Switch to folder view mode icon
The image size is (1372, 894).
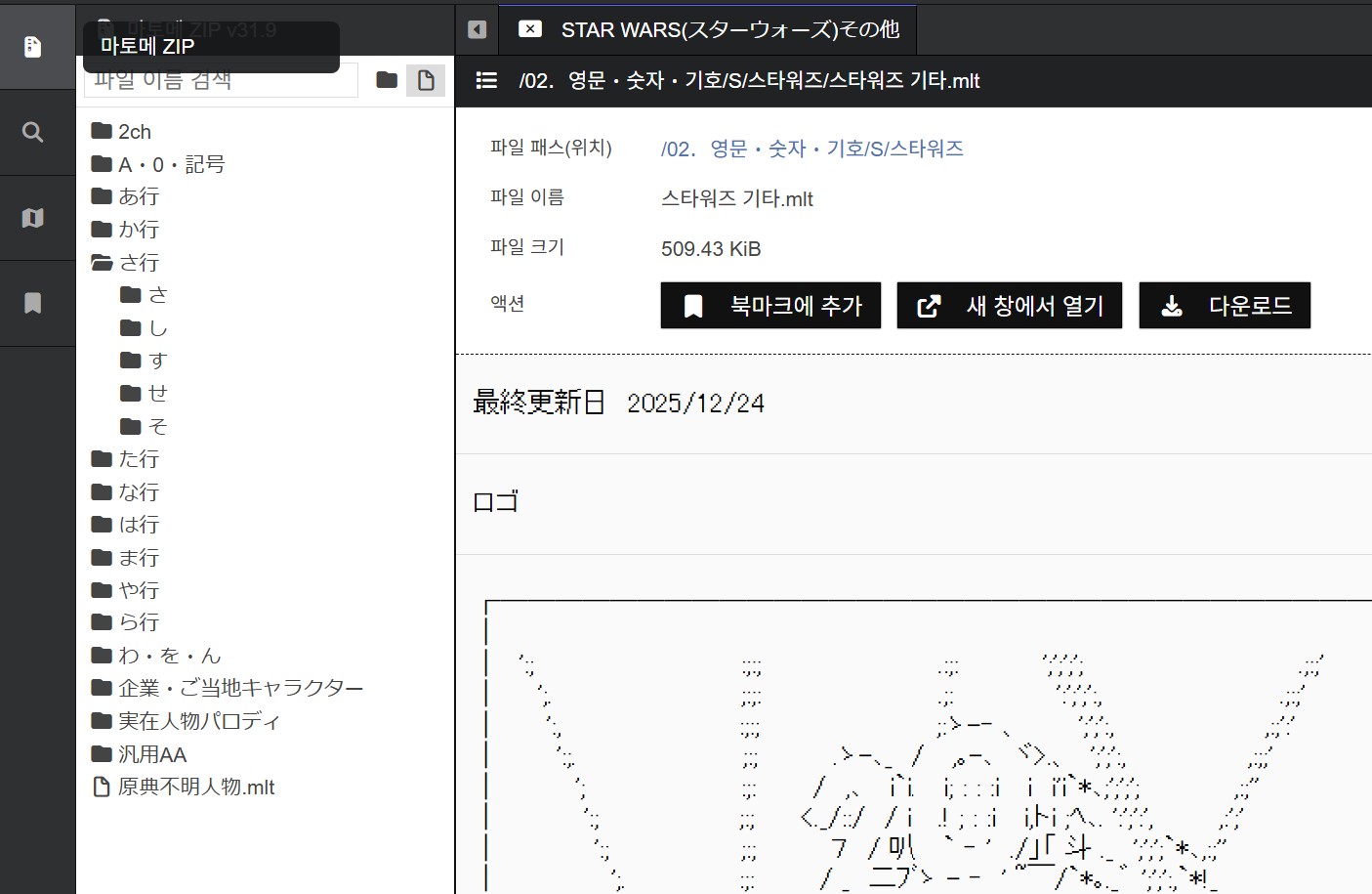387,80
